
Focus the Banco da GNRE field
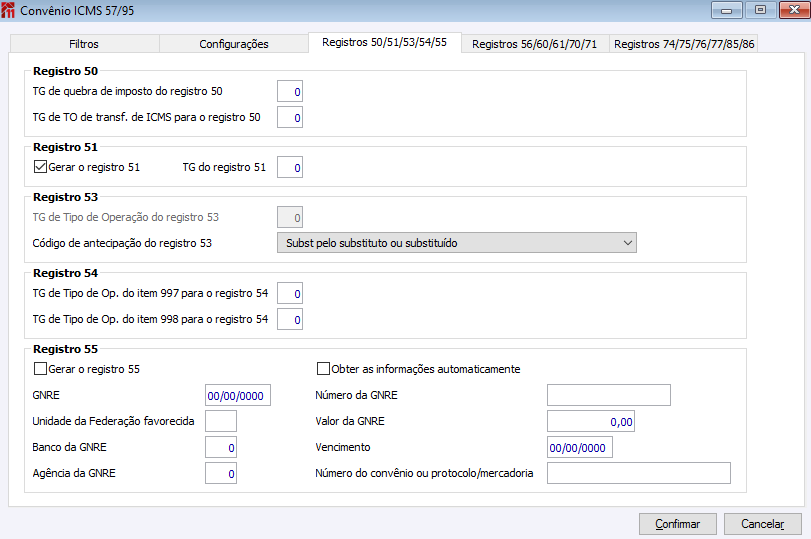[x=221, y=447]
